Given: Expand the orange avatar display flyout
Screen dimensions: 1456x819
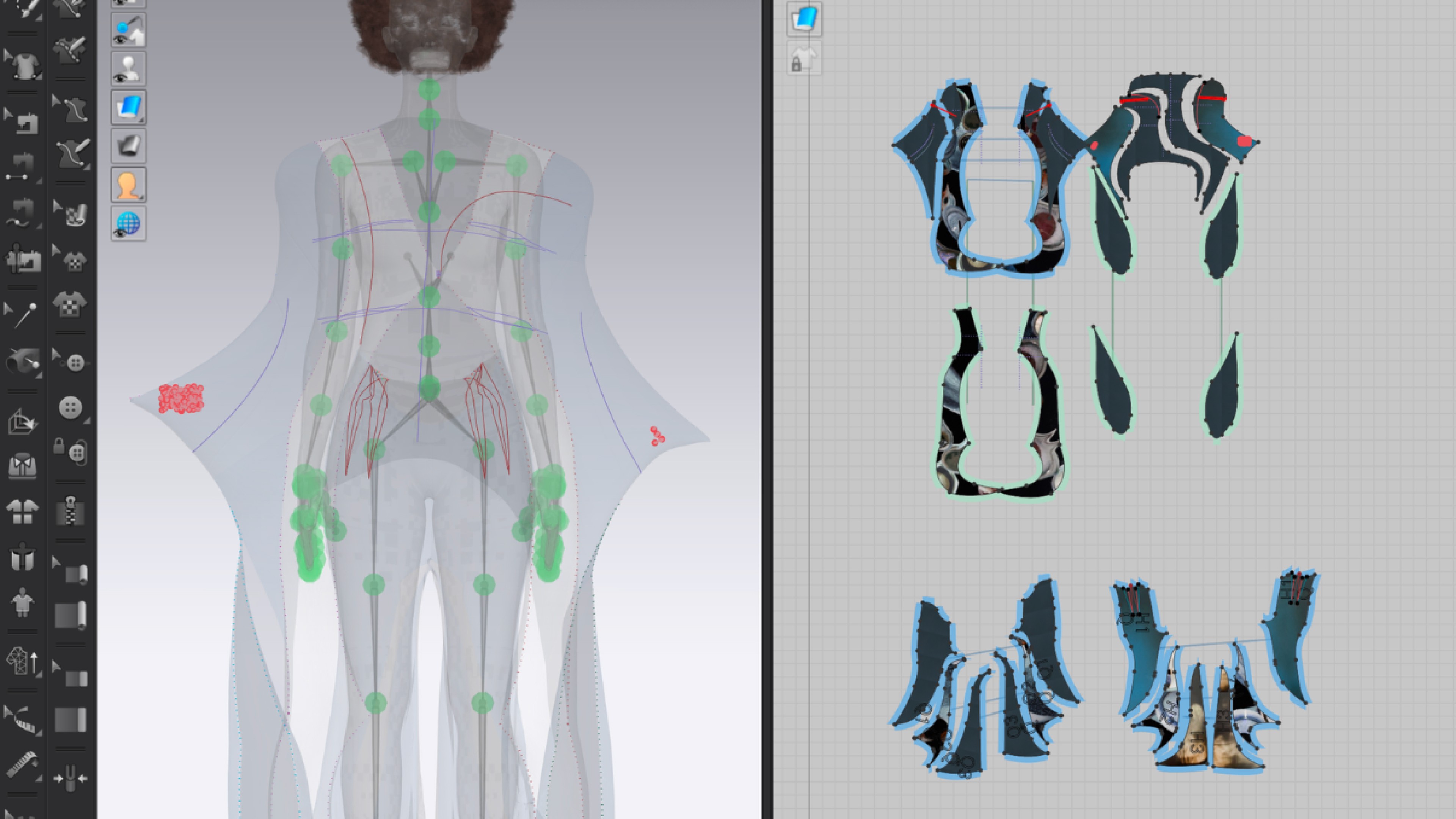Looking at the screenshot, I should point(141,197).
